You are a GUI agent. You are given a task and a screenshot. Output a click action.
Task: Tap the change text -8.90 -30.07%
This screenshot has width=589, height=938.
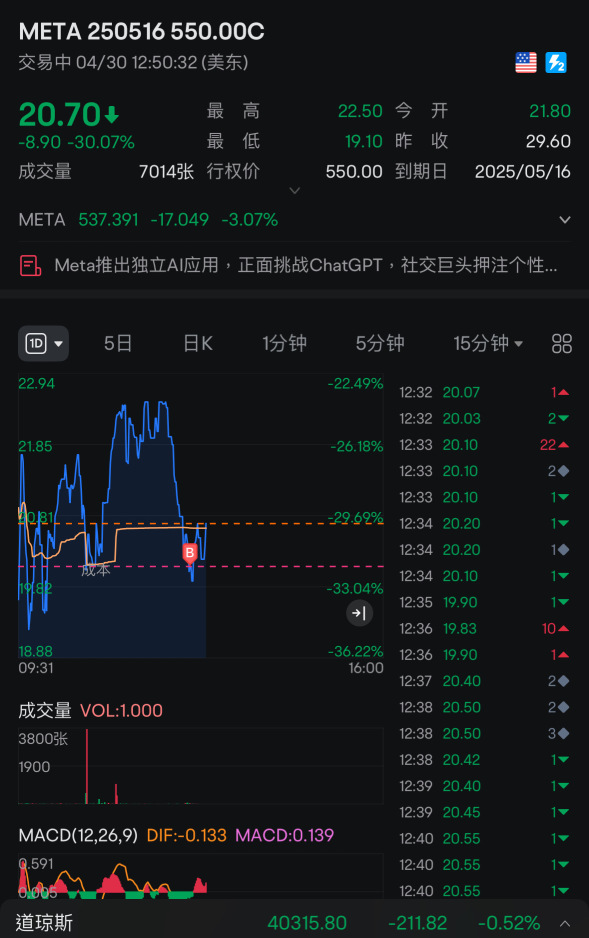tap(77, 142)
